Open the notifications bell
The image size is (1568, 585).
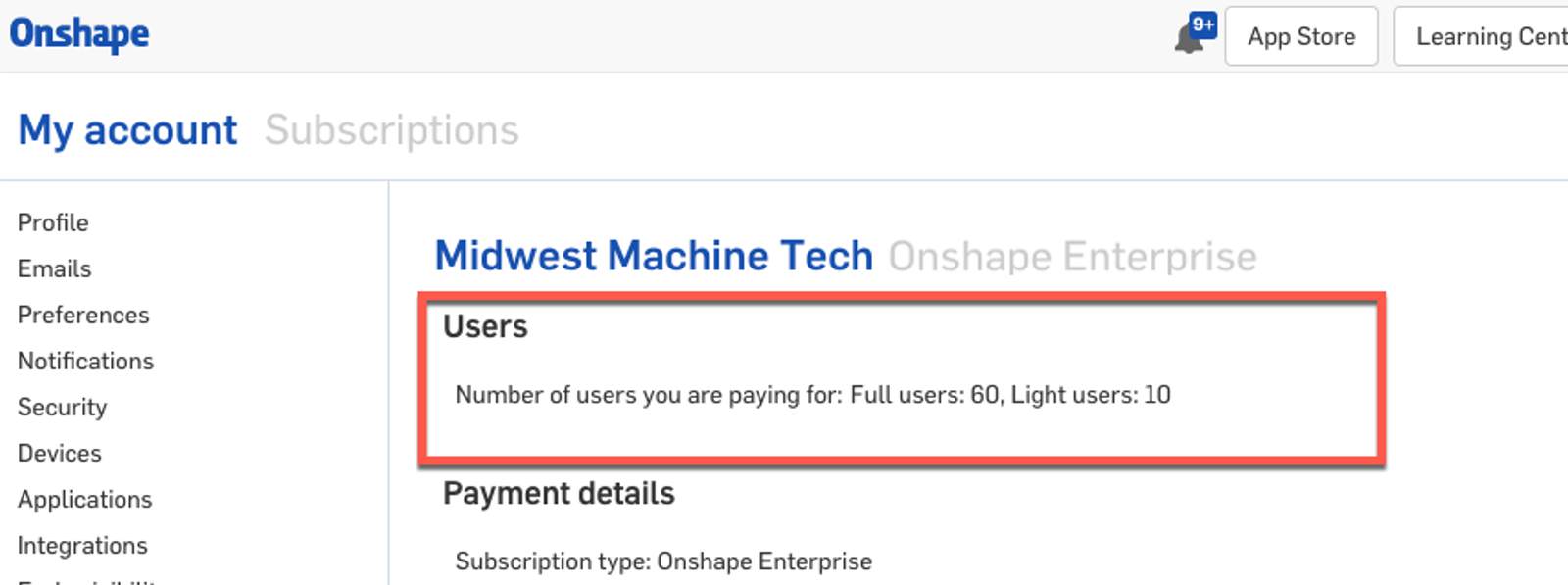[x=1190, y=38]
